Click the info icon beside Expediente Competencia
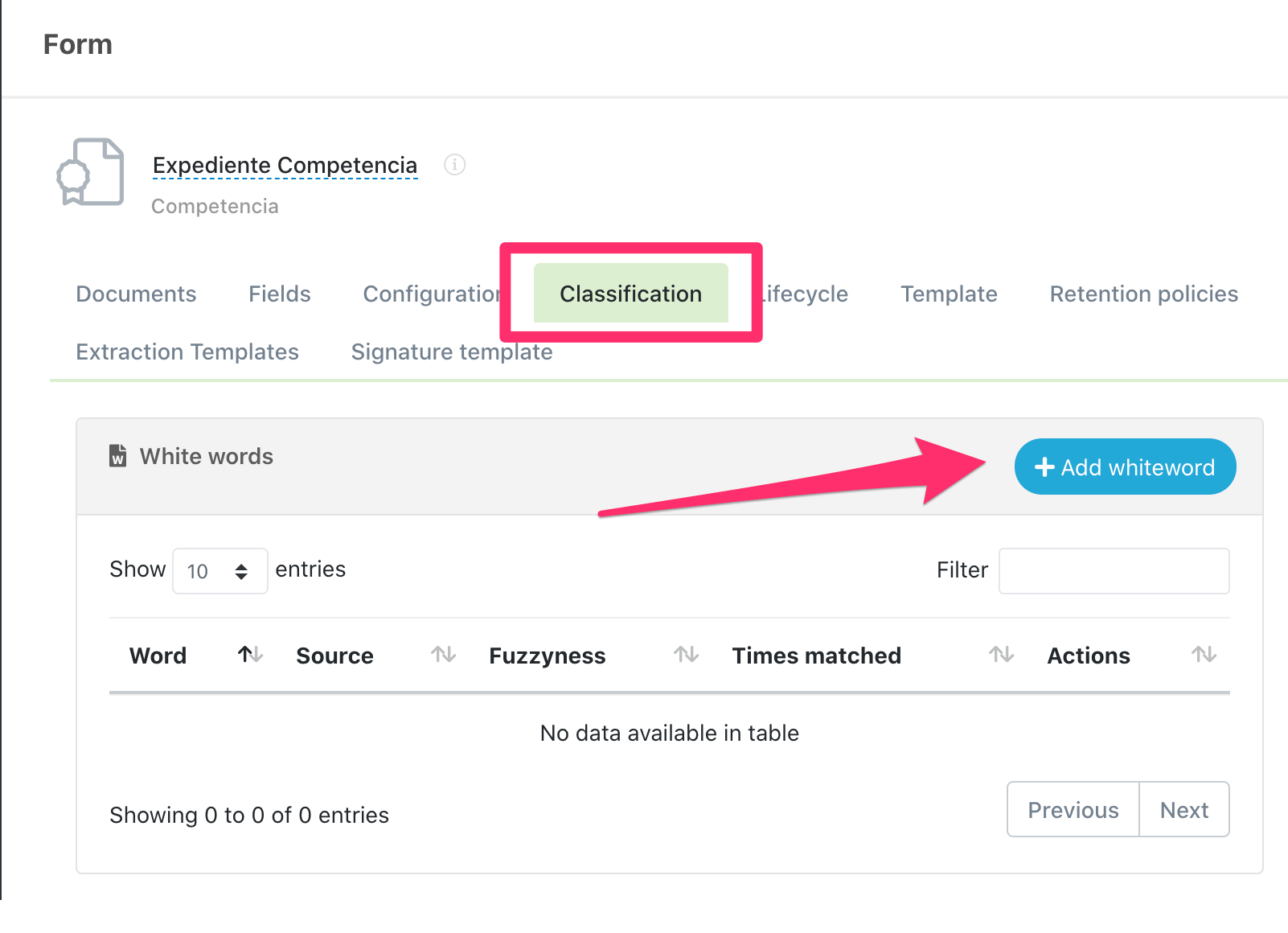This screenshot has width=1288, height=933. [x=454, y=165]
